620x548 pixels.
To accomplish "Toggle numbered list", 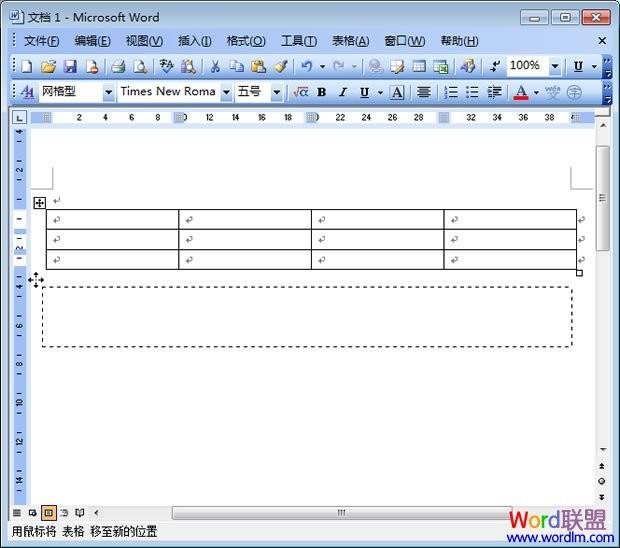I will [x=451, y=92].
